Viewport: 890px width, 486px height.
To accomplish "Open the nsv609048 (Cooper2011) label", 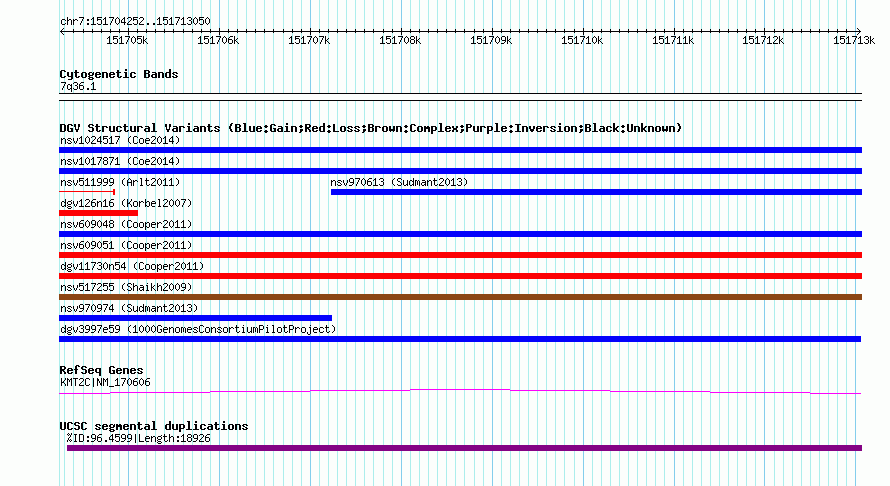I will [x=126, y=224].
